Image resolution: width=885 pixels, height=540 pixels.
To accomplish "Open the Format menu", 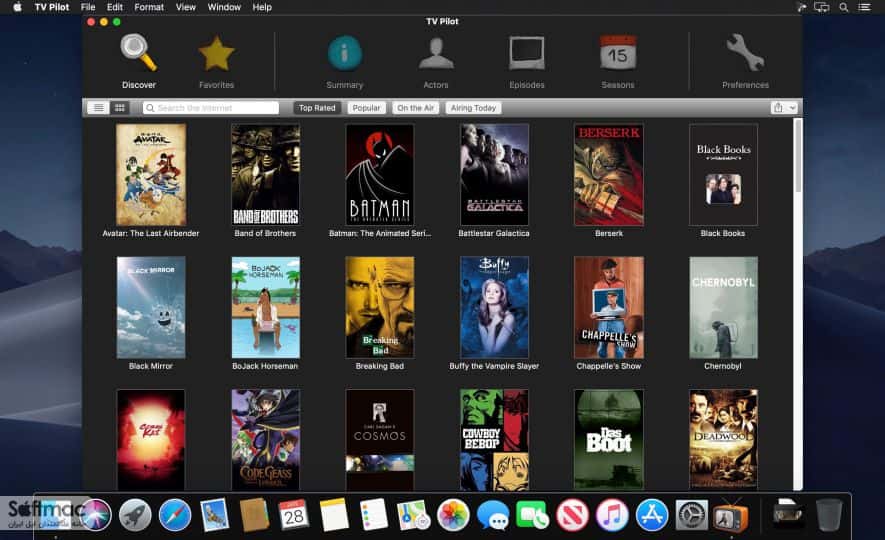I will (149, 7).
